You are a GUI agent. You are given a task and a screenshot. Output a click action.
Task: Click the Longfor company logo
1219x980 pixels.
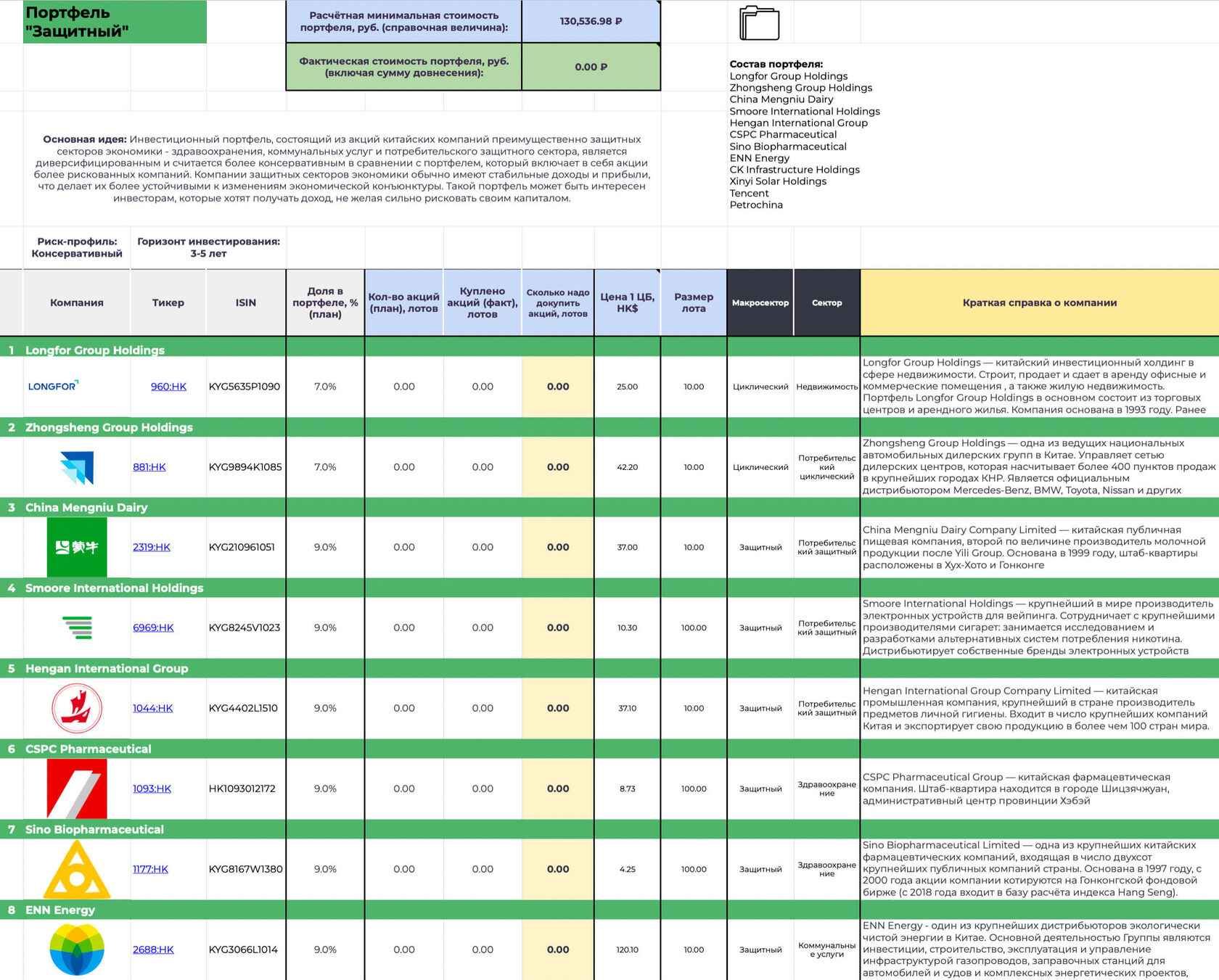coord(53,386)
